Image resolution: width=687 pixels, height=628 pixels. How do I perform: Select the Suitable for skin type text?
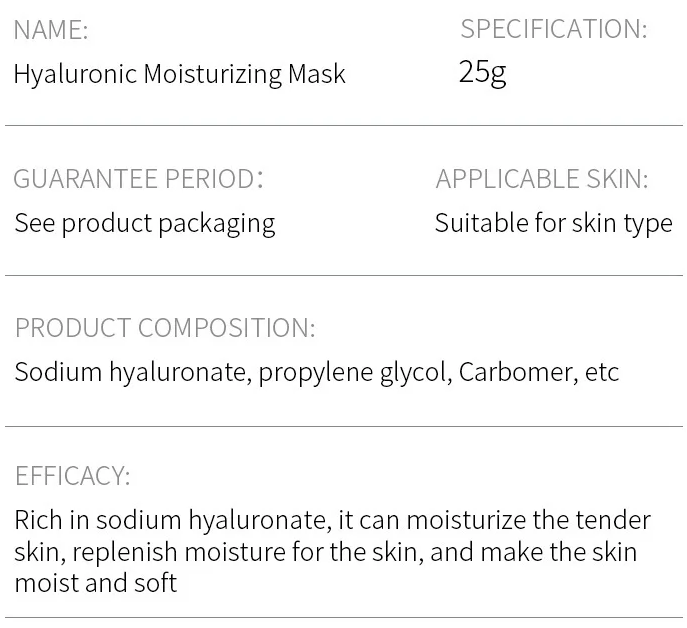coord(553,223)
